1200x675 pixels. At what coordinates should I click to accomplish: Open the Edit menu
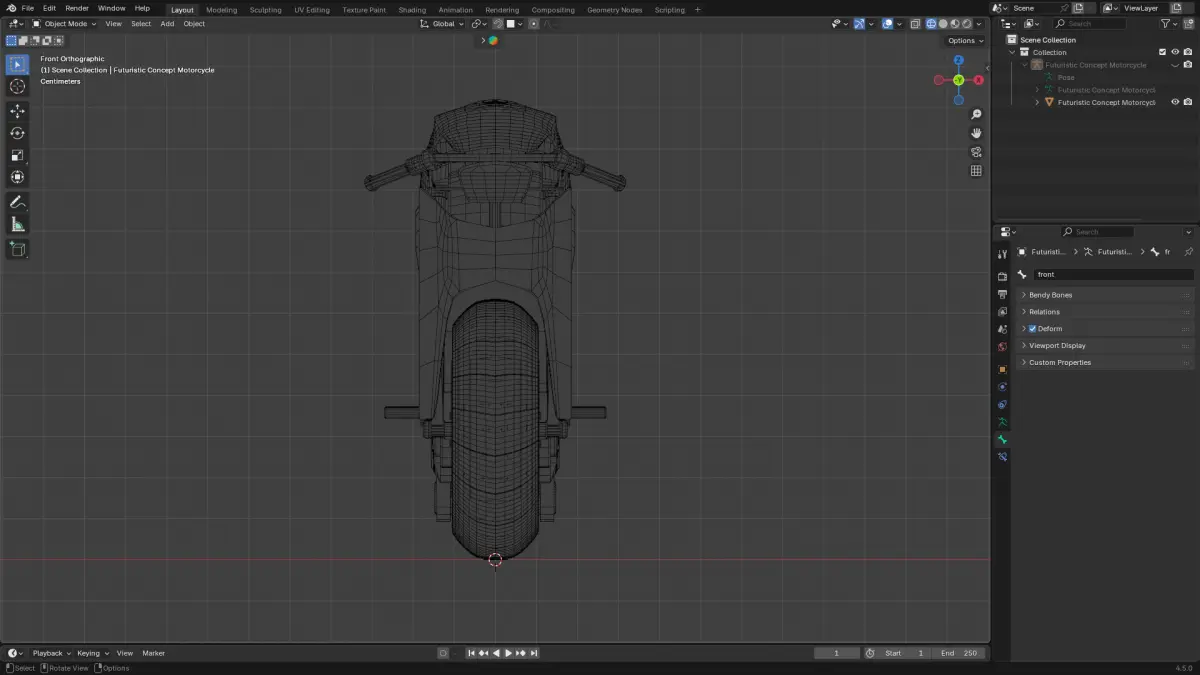tap(49, 8)
